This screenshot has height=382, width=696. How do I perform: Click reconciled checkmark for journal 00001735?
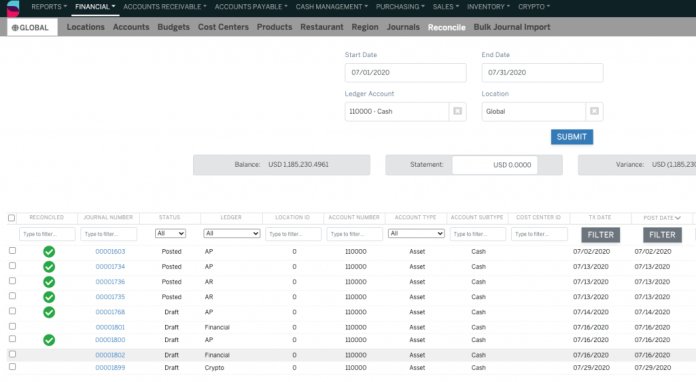pos(49,297)
